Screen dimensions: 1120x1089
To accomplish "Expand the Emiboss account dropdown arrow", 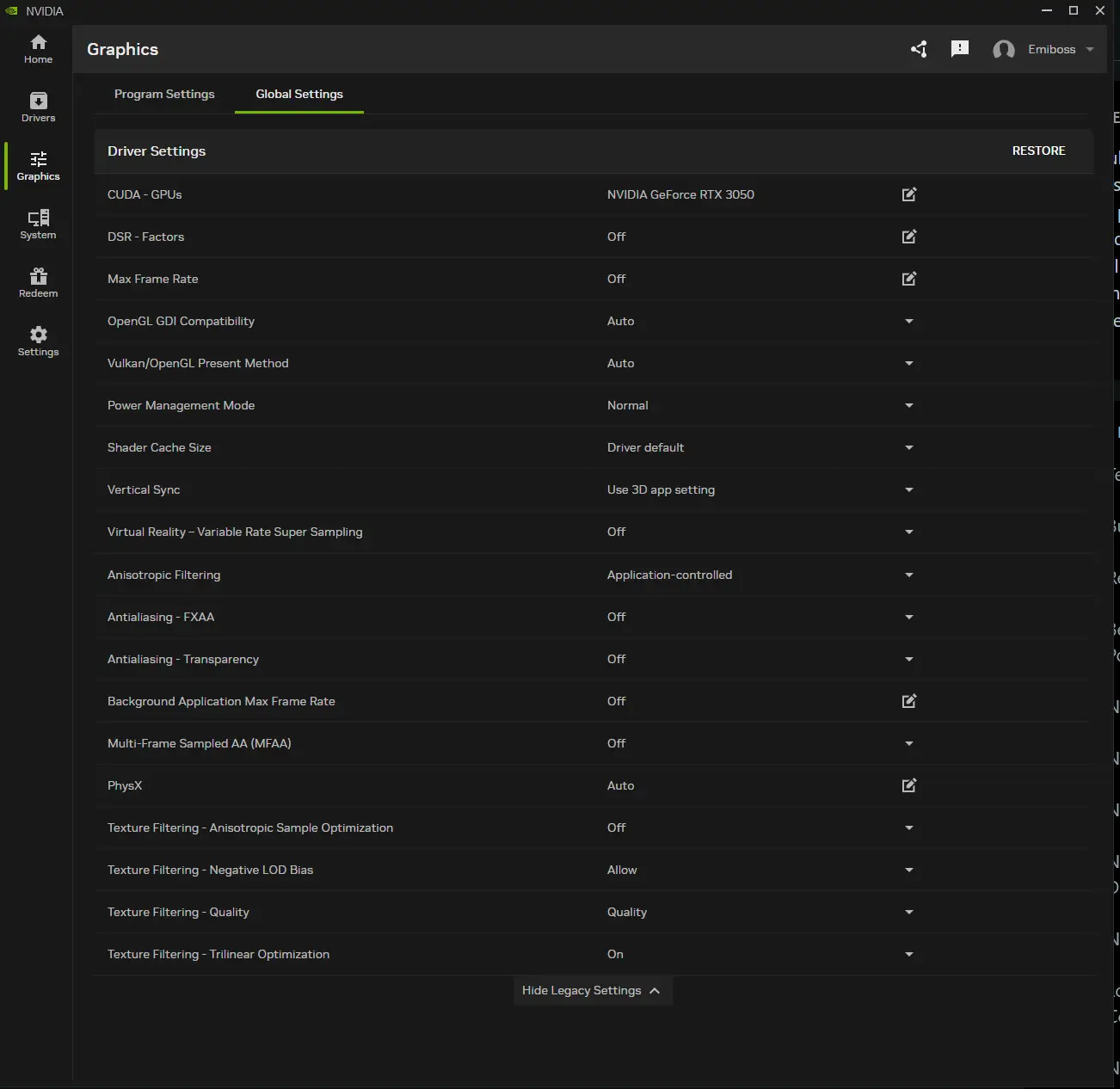I will coord(1090,49).
